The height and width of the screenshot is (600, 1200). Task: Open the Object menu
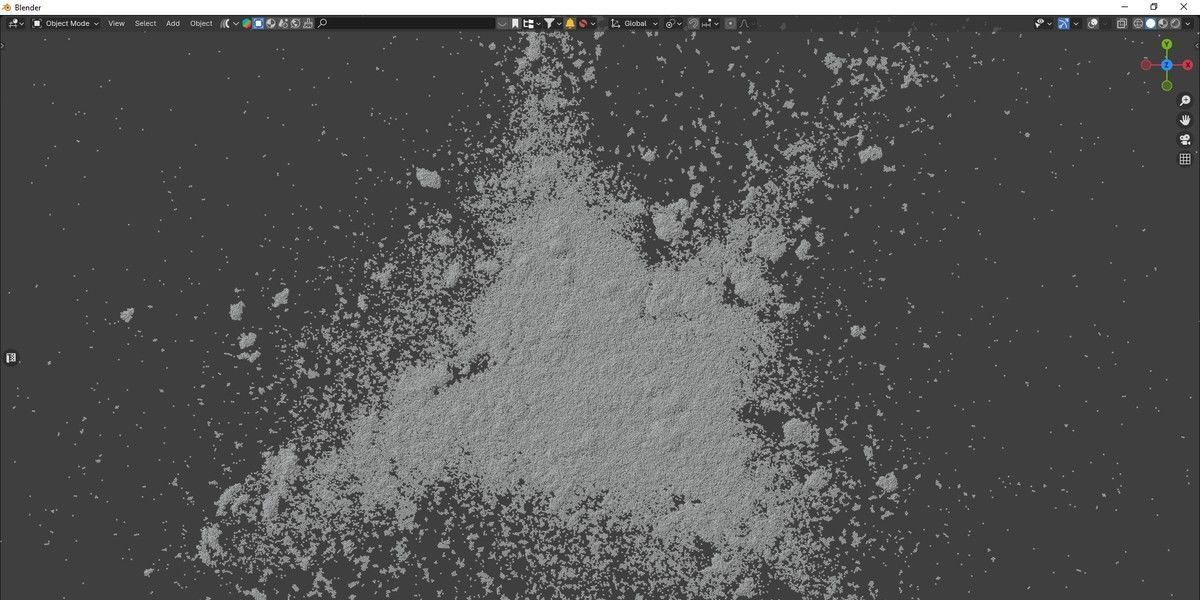tap(201, 23)
